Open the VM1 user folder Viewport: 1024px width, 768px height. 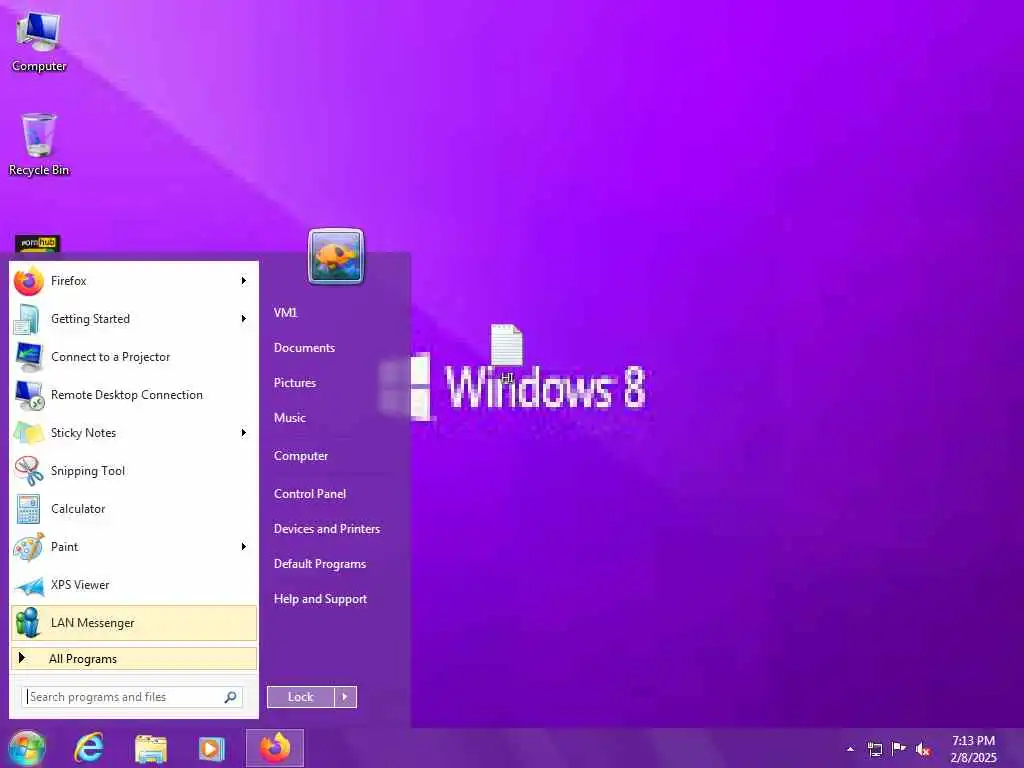coord(285,313)
